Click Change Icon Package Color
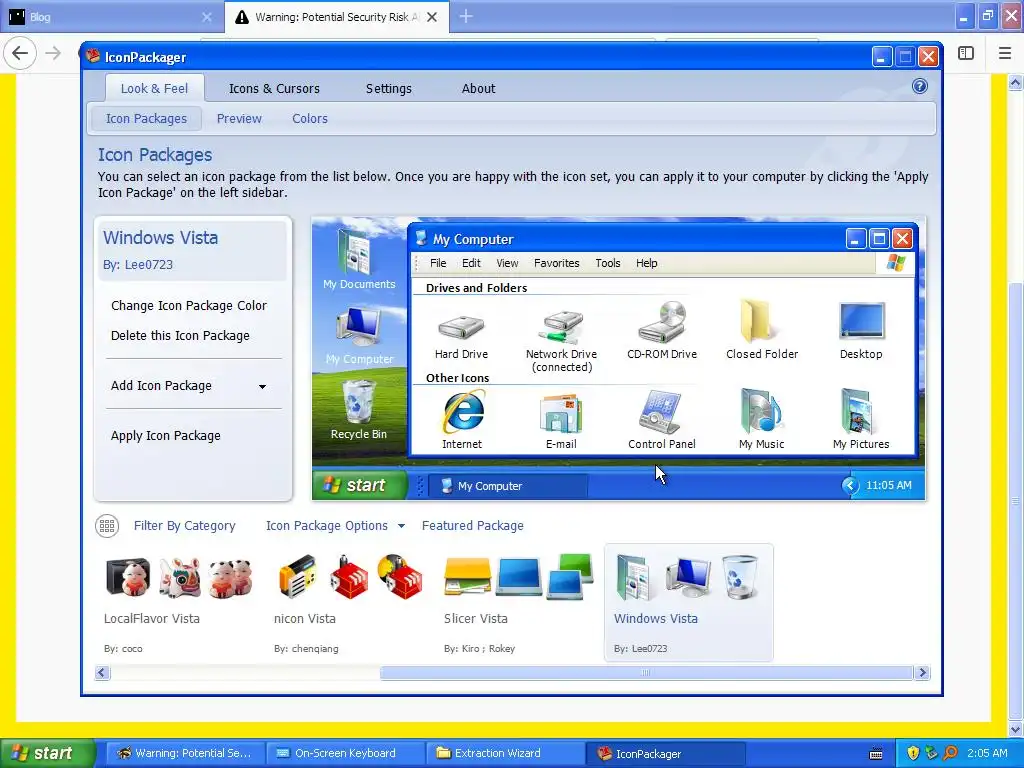The width and height of the screenshot is (1024, 768). point(189,306)
